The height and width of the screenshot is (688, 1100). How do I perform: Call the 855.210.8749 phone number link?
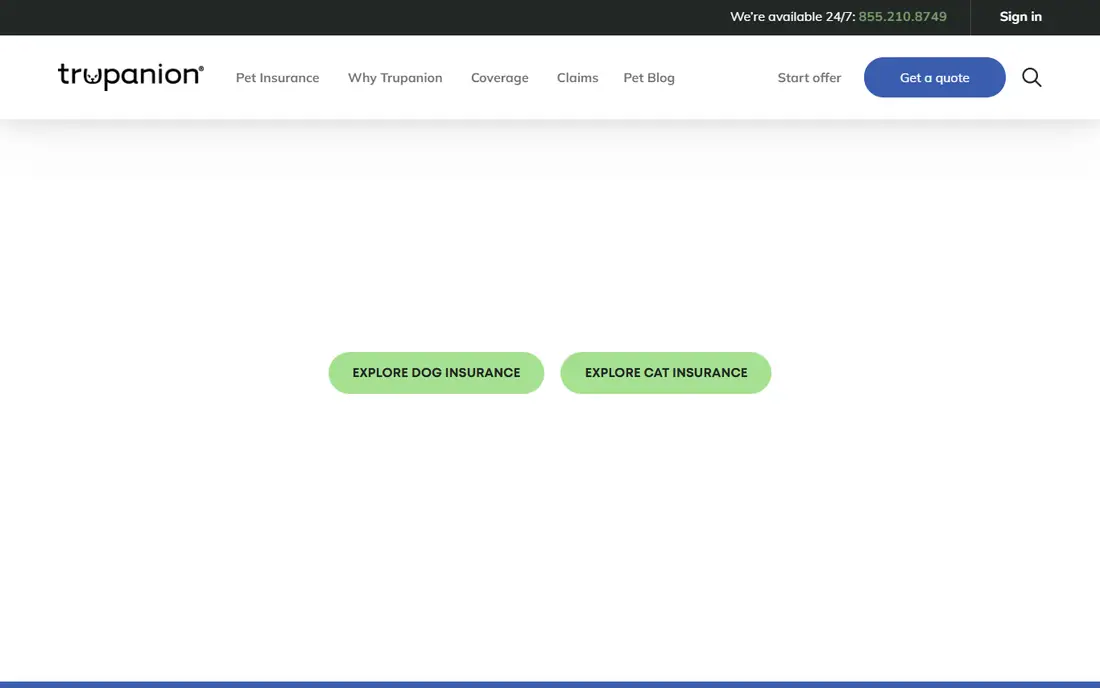point(902,16)
